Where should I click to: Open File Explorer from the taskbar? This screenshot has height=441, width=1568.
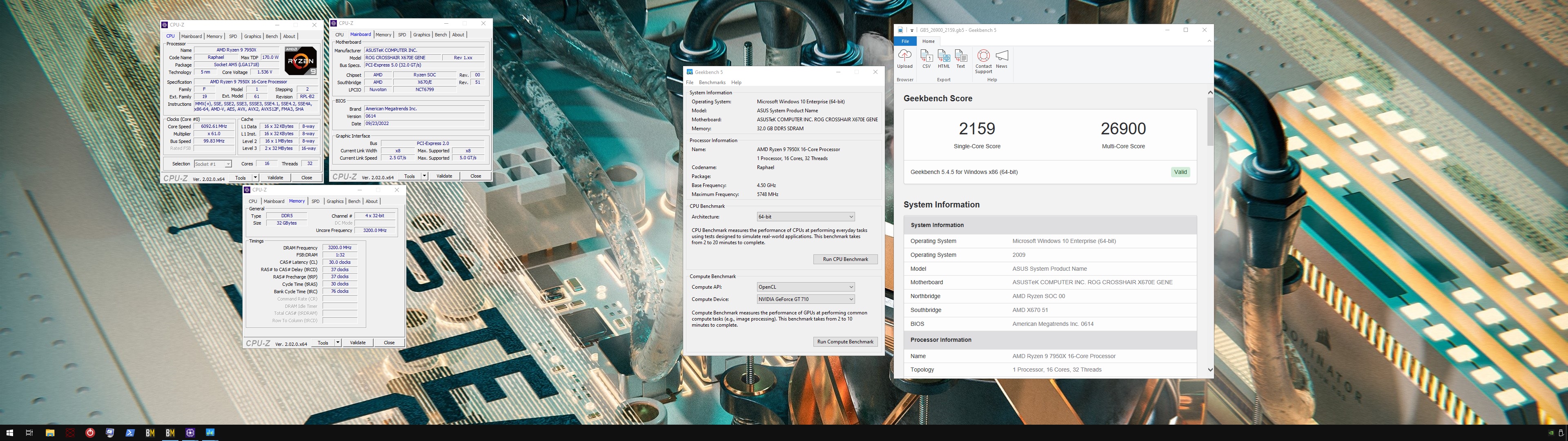[50, 433]
